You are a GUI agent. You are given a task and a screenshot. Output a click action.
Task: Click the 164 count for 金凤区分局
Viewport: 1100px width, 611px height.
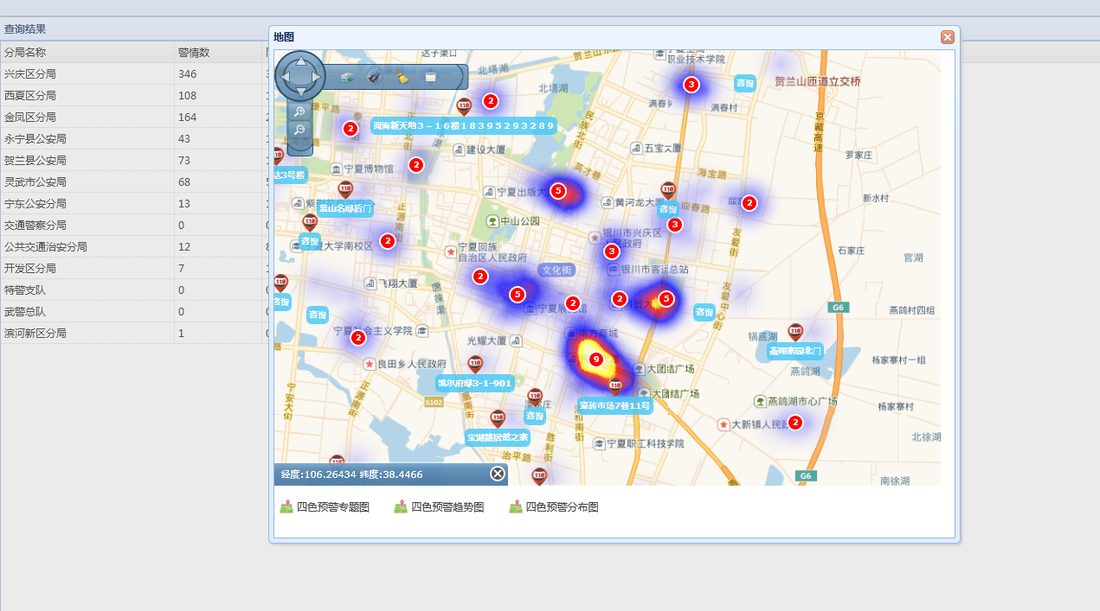(x=187, y=117)
